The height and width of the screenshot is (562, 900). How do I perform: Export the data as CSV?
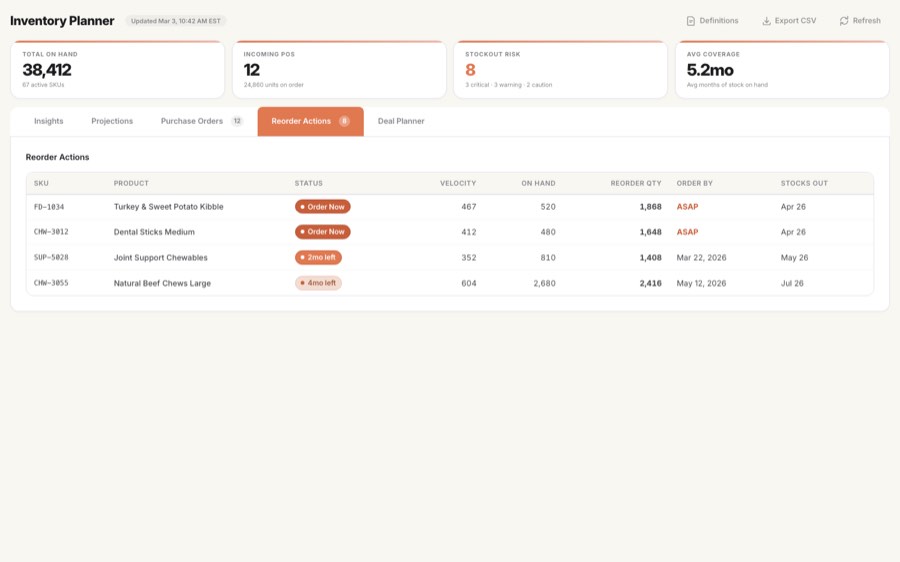[789, 21]
